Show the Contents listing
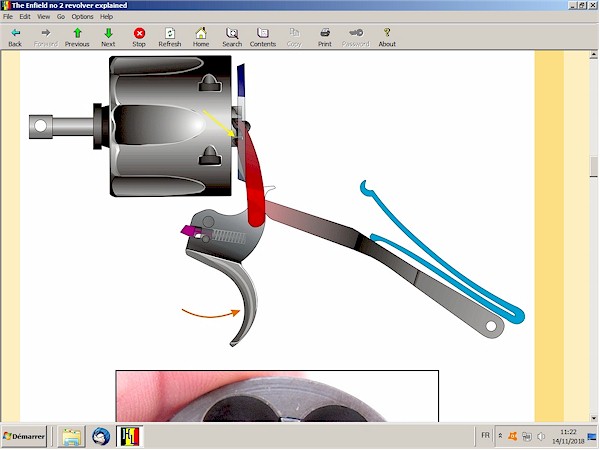This screenshot has height=450, width=600. [263, 37]
